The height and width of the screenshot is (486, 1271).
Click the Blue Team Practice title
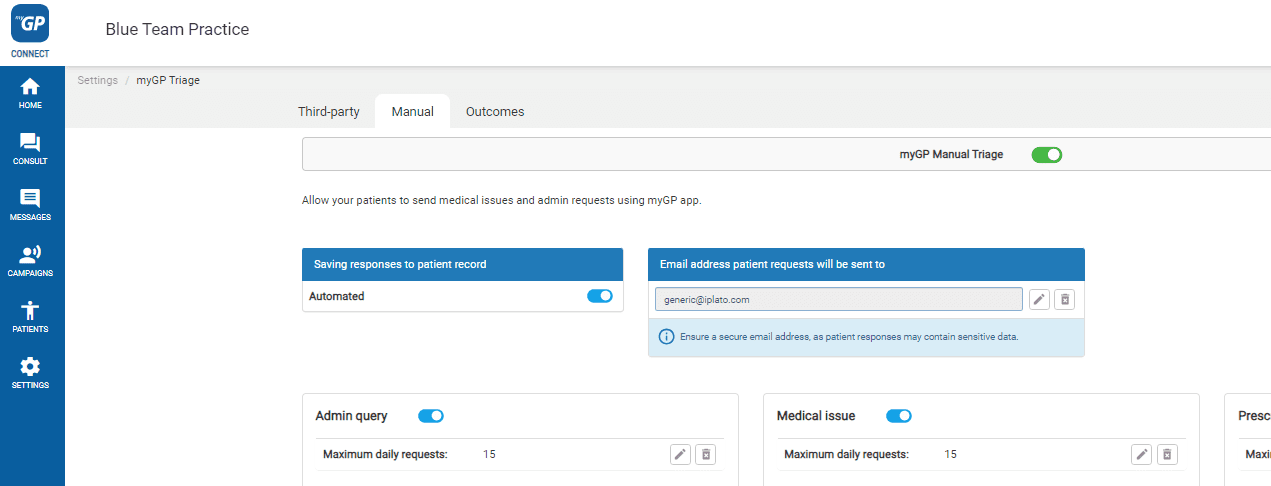coord(177,29)
